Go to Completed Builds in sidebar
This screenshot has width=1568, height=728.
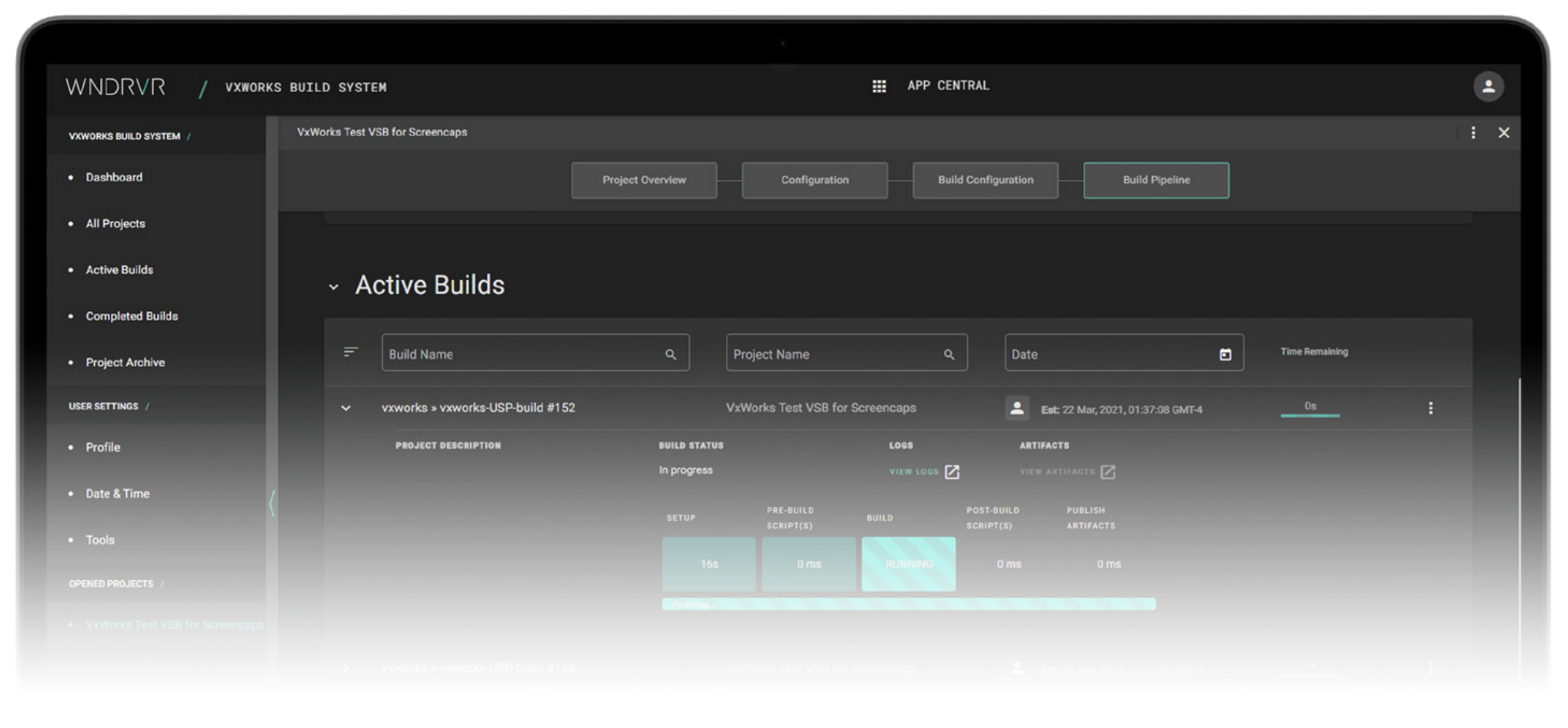tap(132, 316)
